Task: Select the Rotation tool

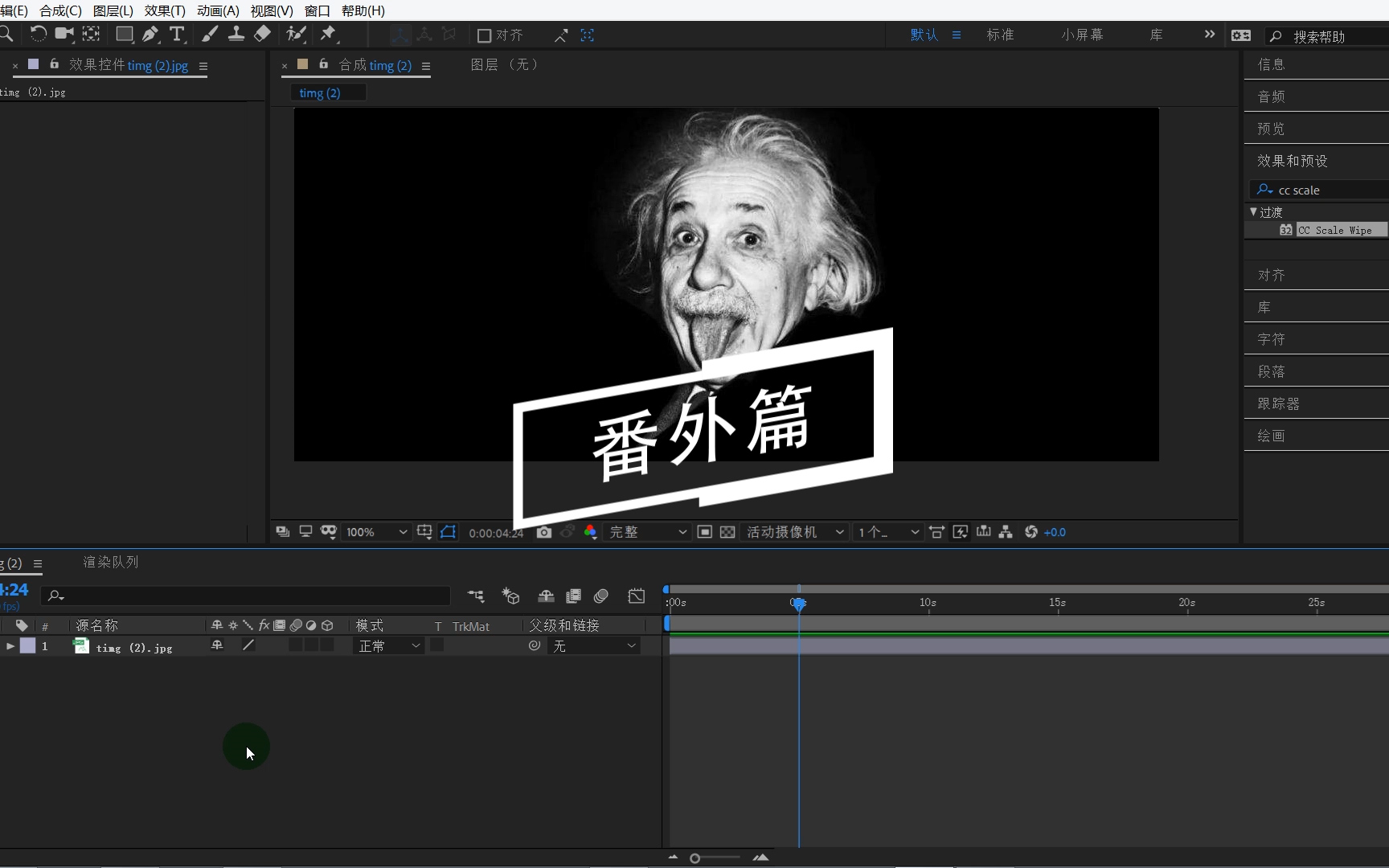Action: [x=38, y=34]
